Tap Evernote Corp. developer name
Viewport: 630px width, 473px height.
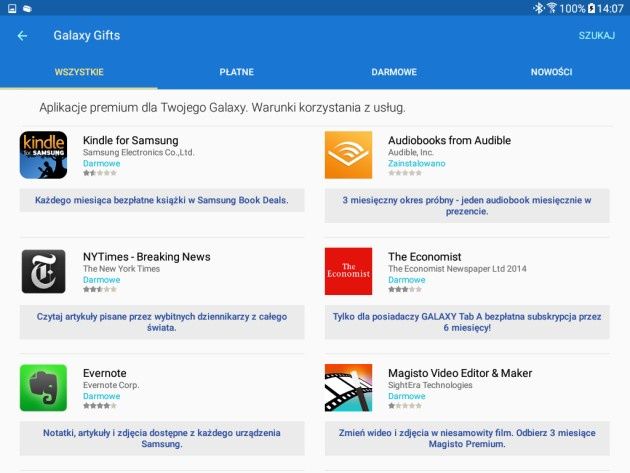pyautogui.click(x=111, y=385)
